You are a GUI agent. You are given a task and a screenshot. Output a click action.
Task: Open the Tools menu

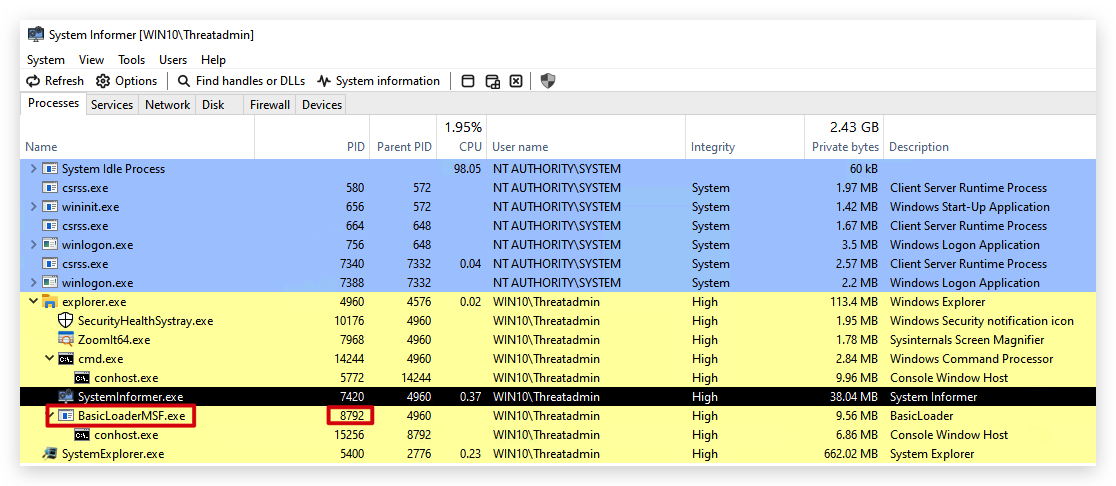pos(132,60)
